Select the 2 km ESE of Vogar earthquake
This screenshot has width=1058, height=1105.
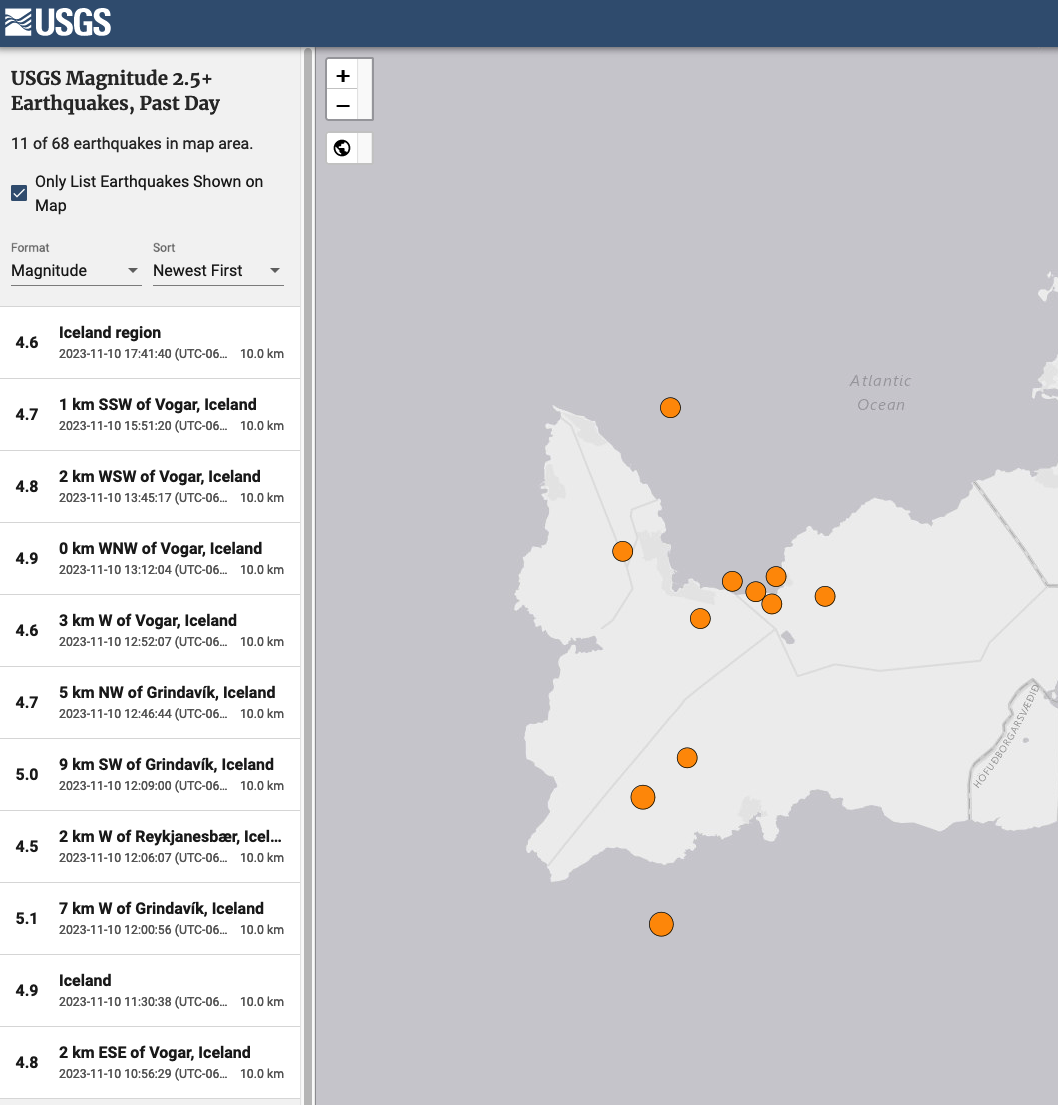point(150,1062)
